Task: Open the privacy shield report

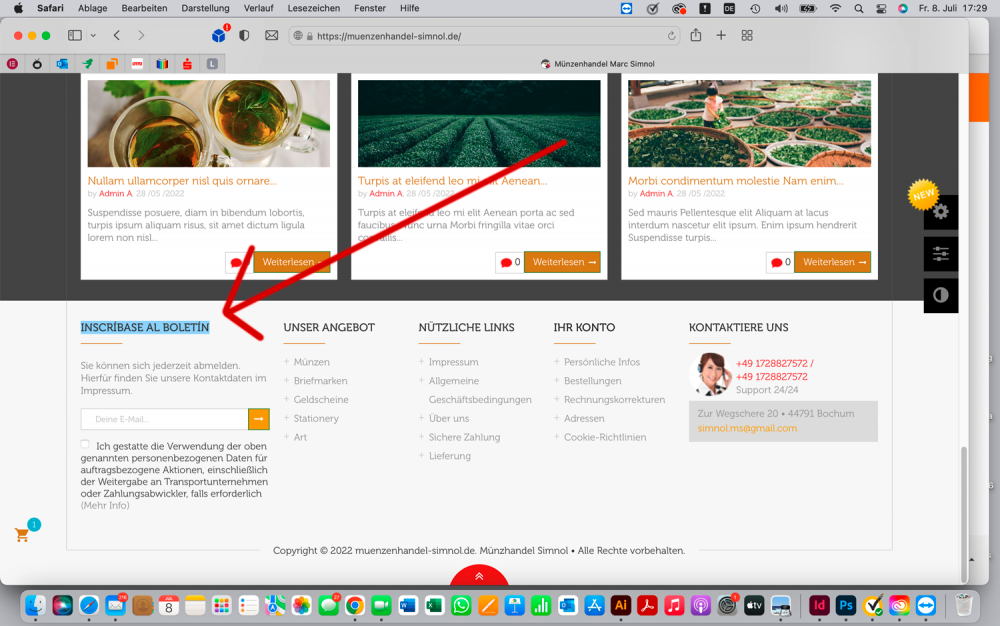Action: coord(244,36)
